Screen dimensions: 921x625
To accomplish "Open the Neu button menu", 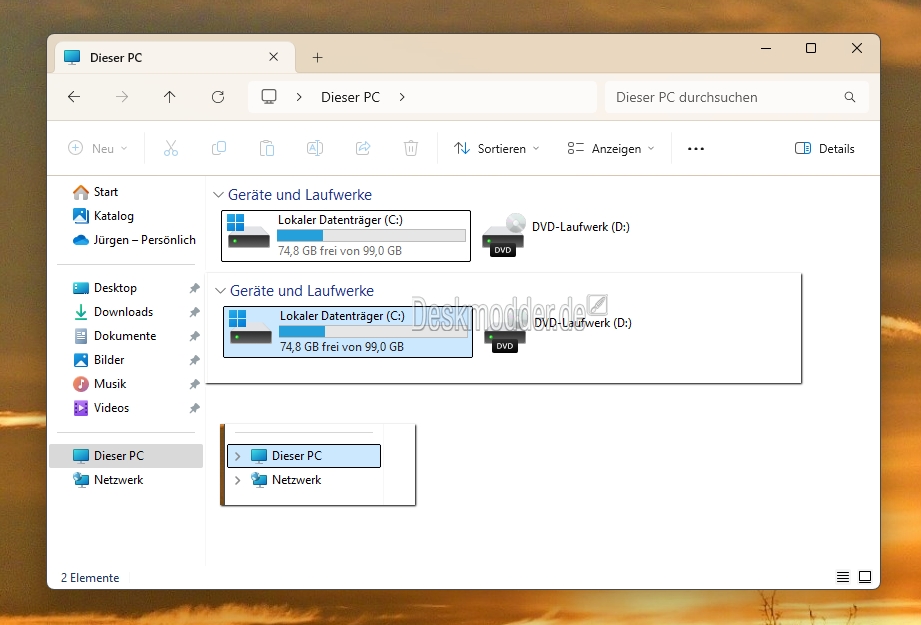I will 98,148.
